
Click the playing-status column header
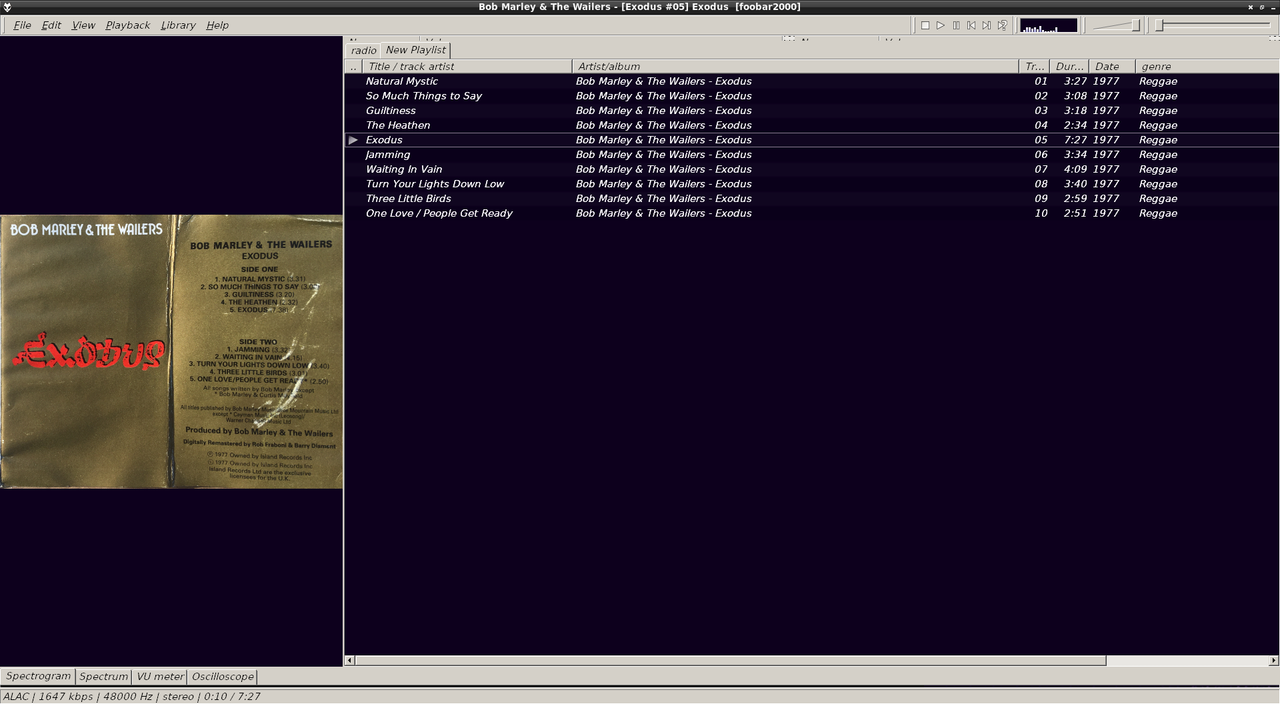353,66
